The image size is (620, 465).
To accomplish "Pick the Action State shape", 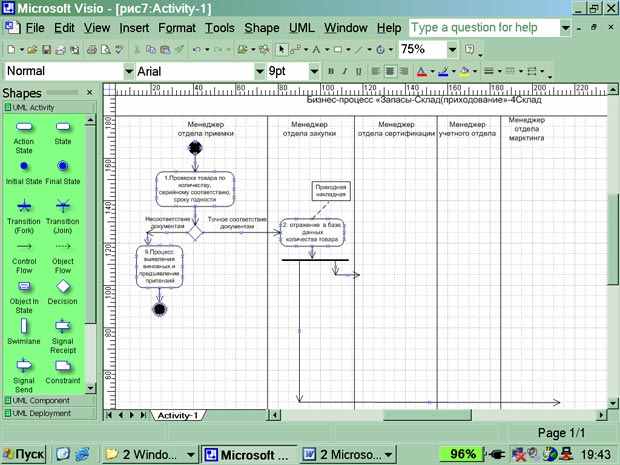I will 24,136.
